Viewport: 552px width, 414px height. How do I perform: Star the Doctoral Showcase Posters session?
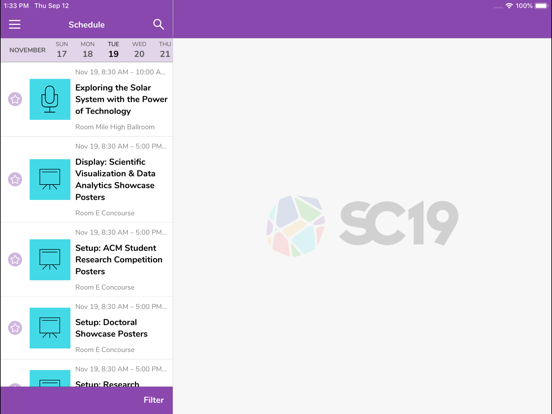click(x=15, y=328)
